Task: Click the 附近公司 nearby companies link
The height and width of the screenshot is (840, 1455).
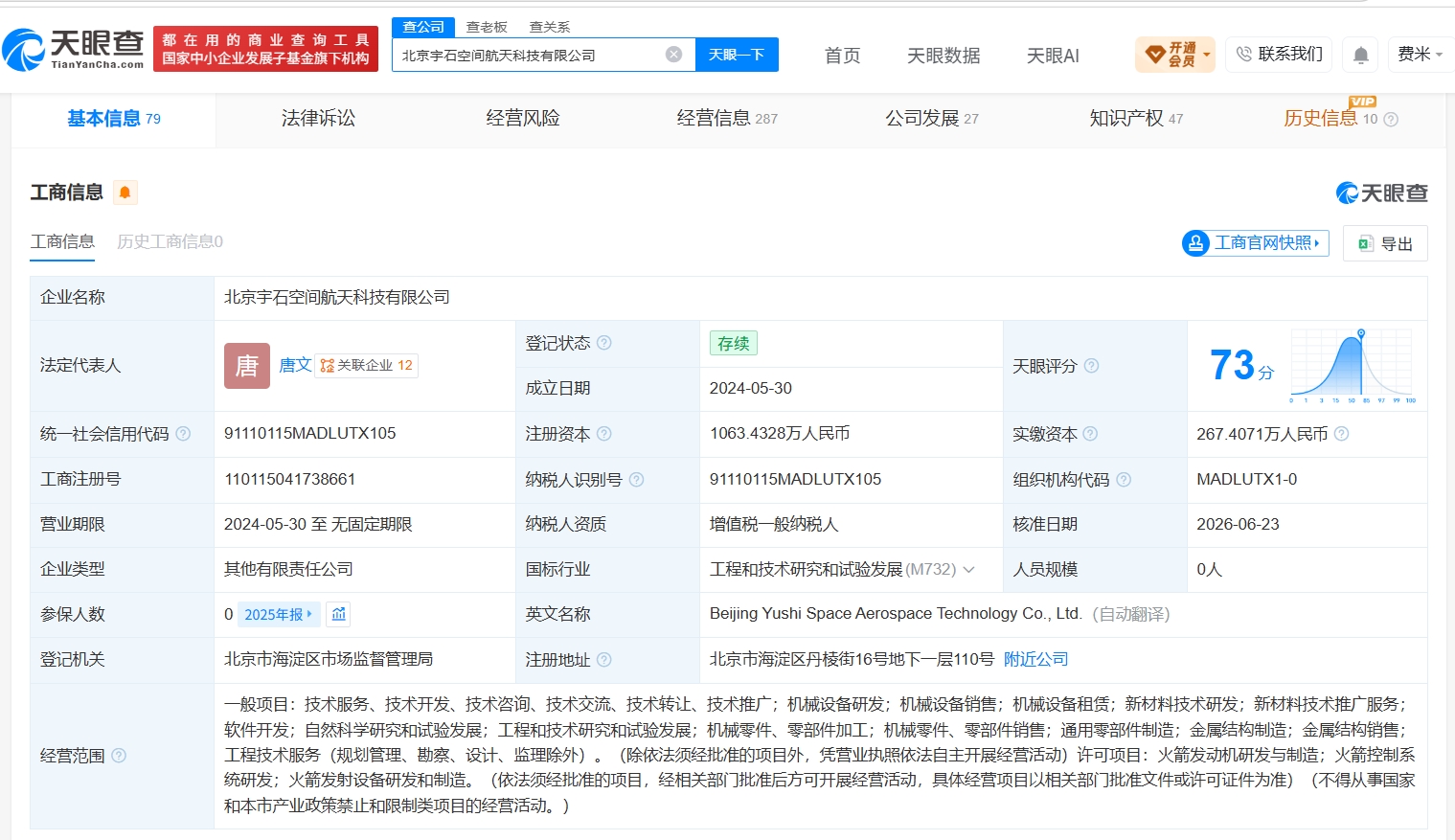Action: point(1036,659)
